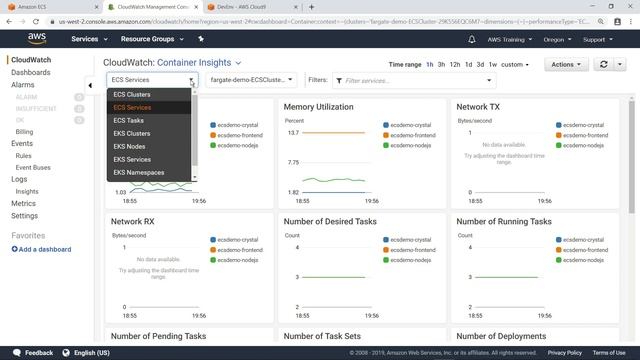Open Settings in the sidebar
This screenshot has width=640, height=360.
pyautogui.click(x=24, y=216)
